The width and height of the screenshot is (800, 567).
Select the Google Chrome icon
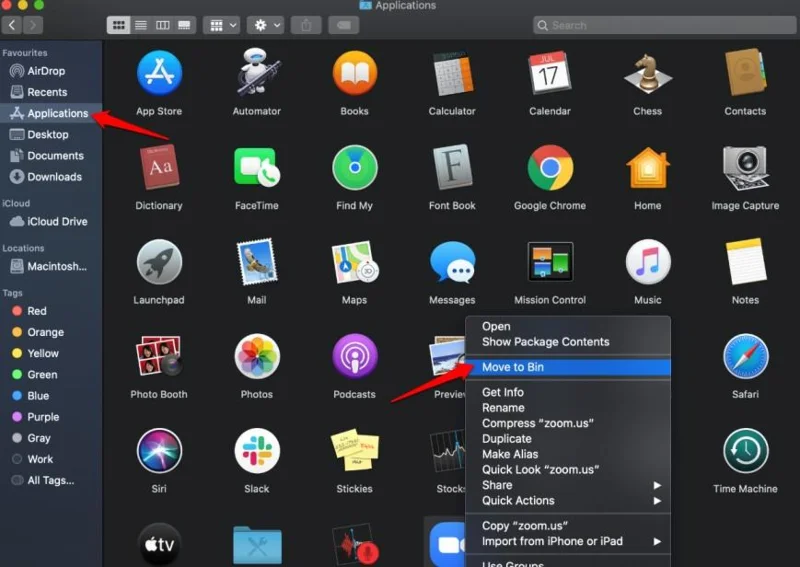550,167
